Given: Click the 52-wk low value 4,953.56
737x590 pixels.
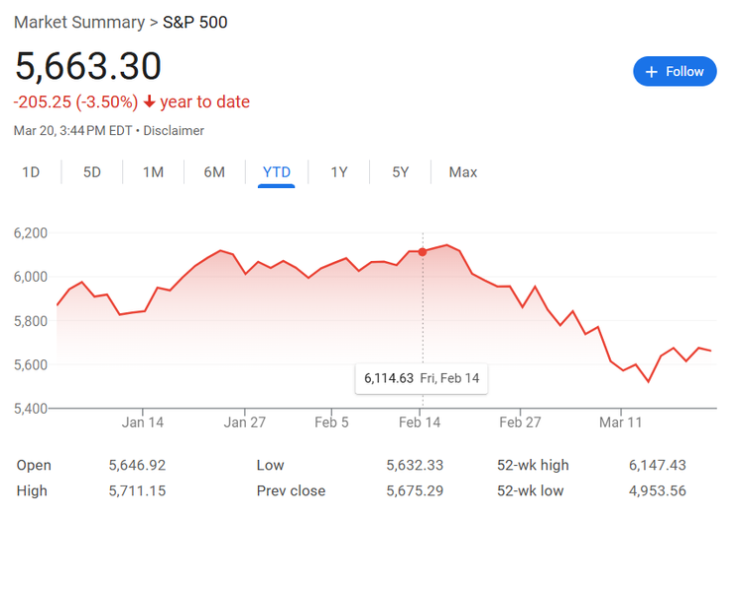Looking at the screenshot, I should 658,491.
